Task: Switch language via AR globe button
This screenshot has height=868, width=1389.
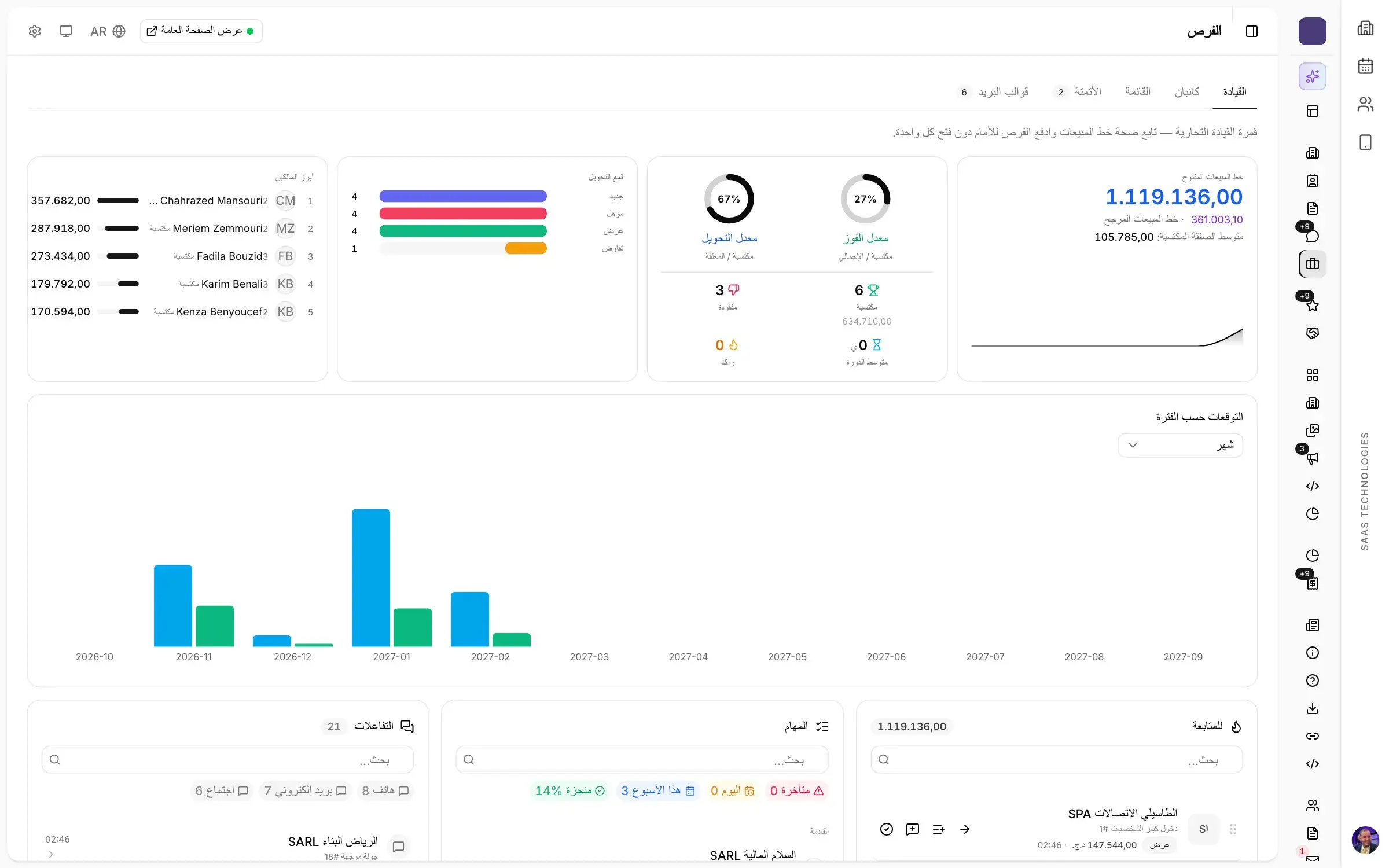Action: tap(108, 31)
